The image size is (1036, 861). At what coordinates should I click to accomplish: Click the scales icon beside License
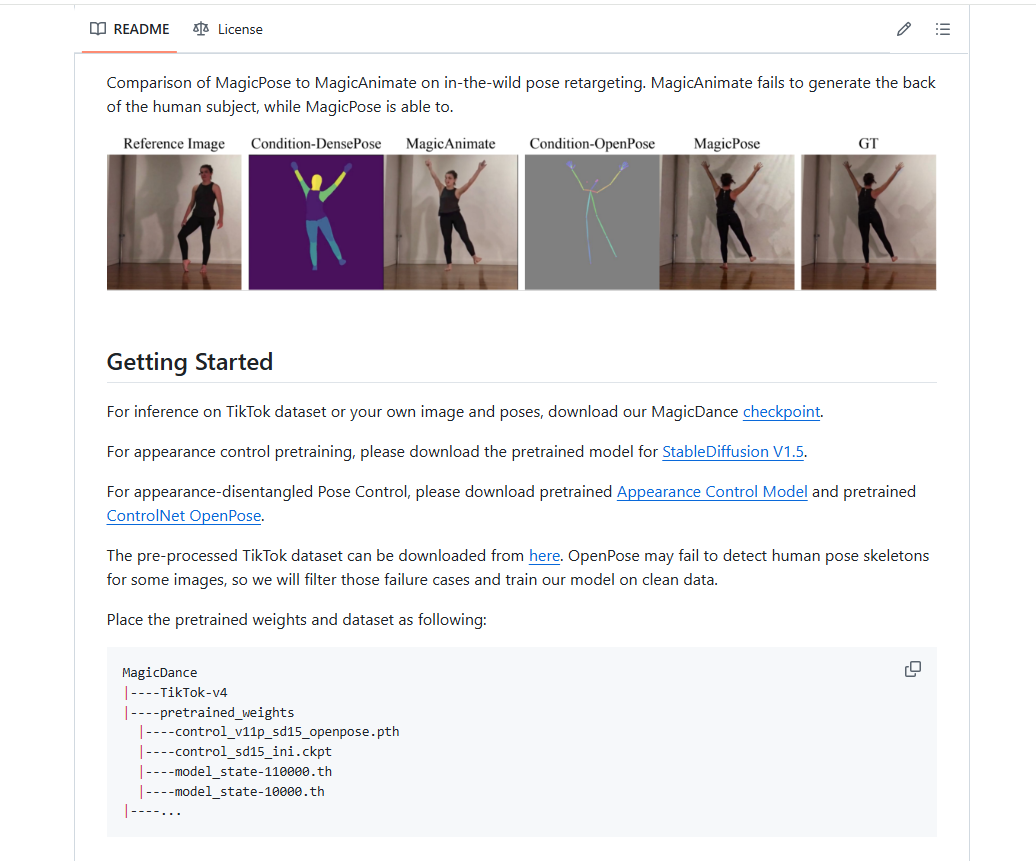point(201,29)
